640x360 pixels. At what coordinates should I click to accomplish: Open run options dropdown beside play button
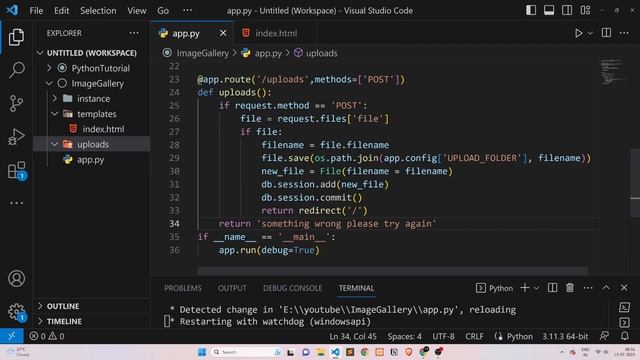(x=590, y=33)
